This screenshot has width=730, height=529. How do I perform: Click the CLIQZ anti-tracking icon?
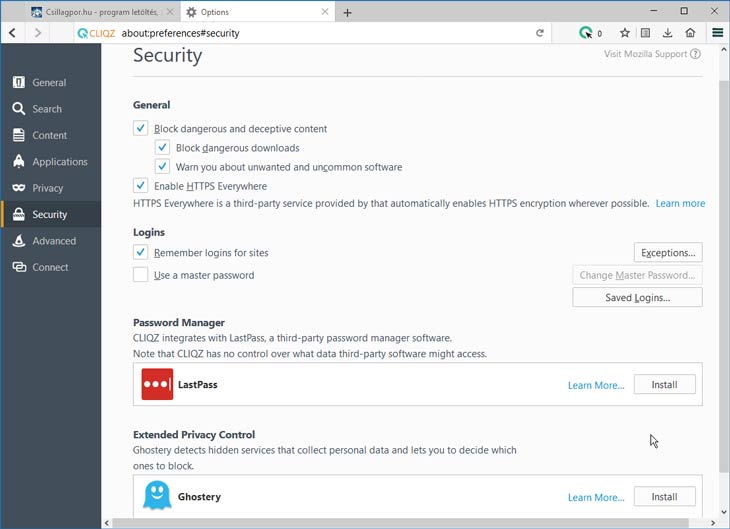[x=586, y=33]
